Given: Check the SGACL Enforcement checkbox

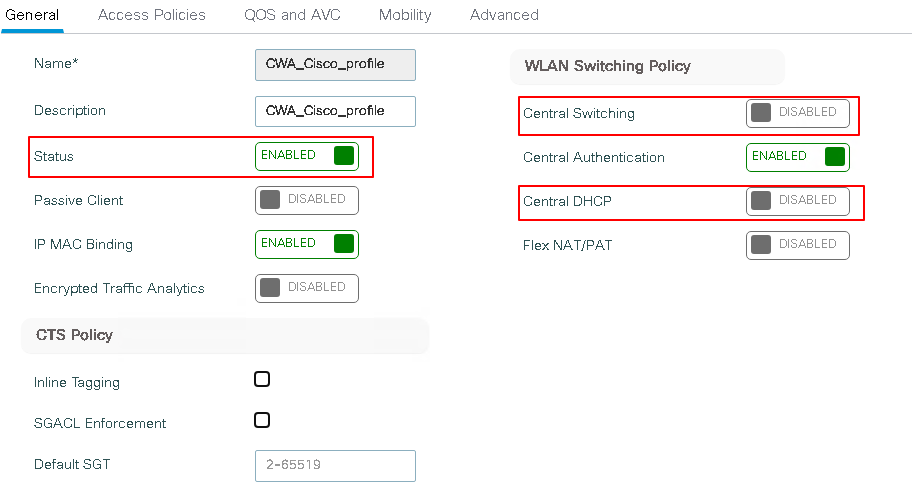Looking at the screenshot, I should tap(262, 420).
